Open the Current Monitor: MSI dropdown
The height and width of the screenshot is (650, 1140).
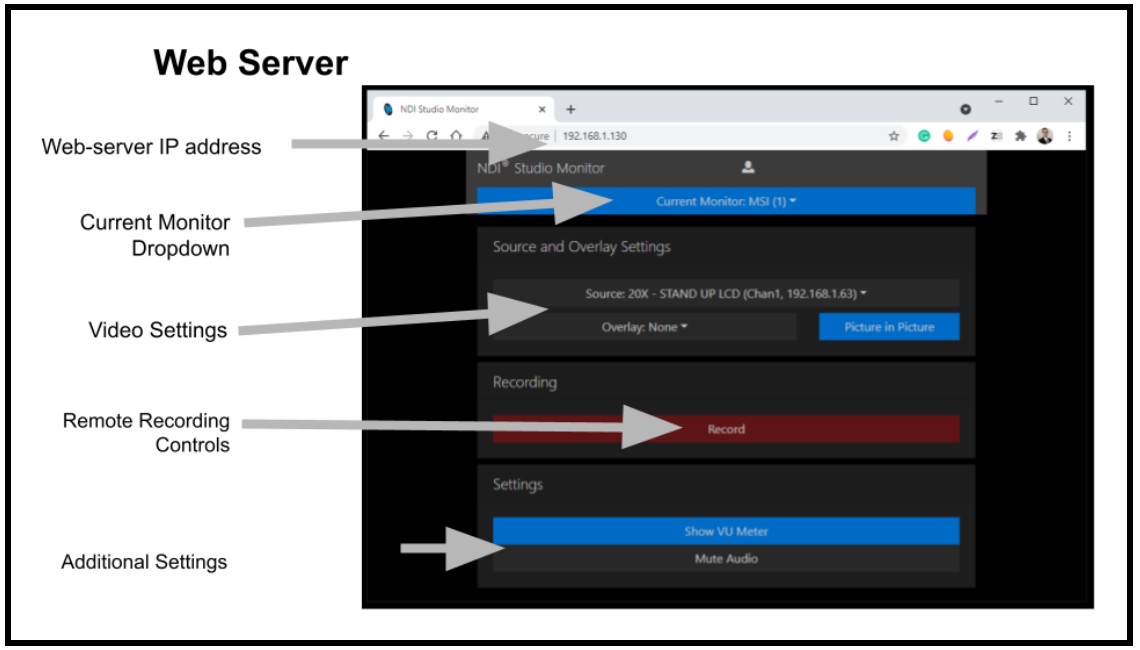[727, 200]
